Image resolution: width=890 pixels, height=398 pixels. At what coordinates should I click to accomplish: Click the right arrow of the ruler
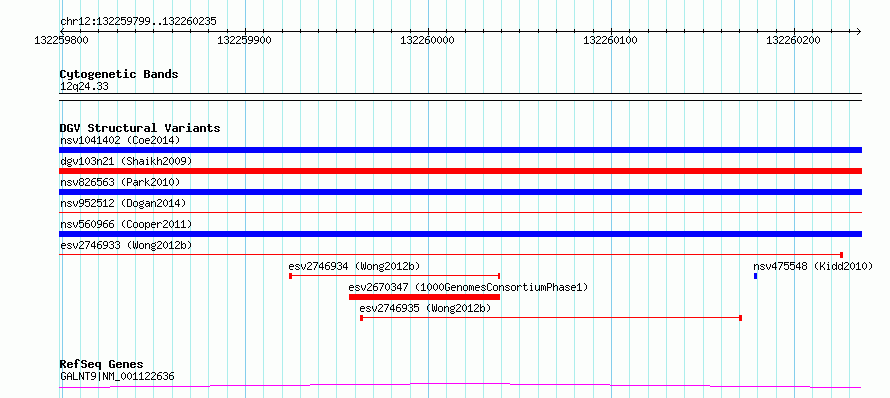pos(858,31)
